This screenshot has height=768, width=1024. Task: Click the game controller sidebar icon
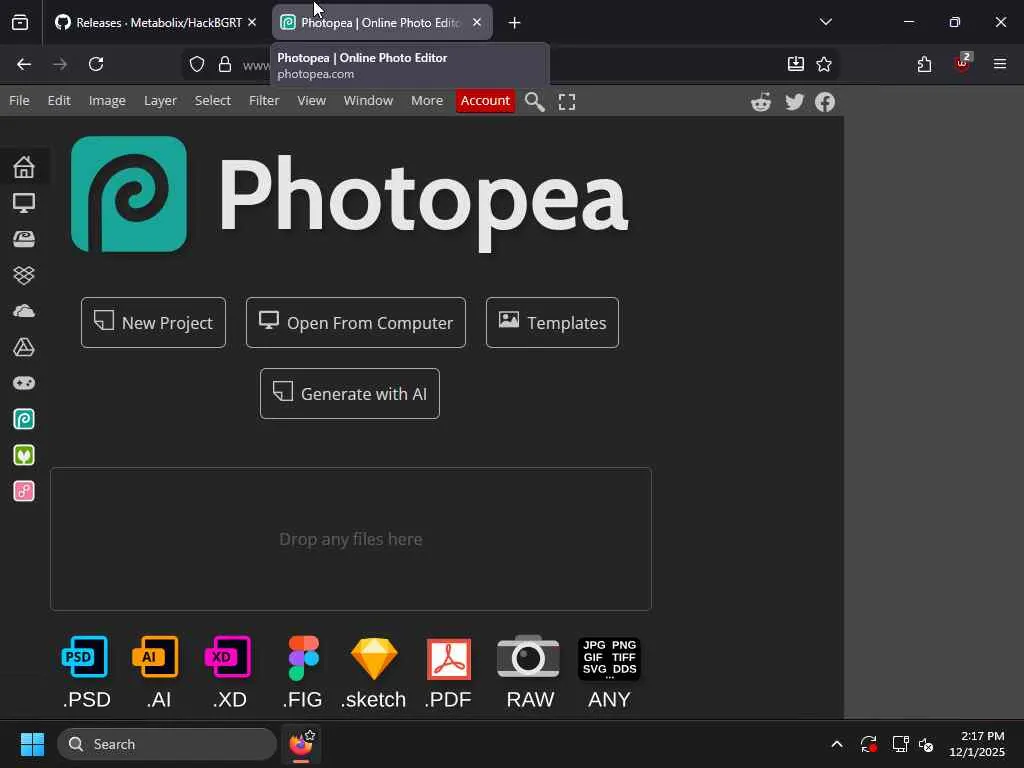24,383
